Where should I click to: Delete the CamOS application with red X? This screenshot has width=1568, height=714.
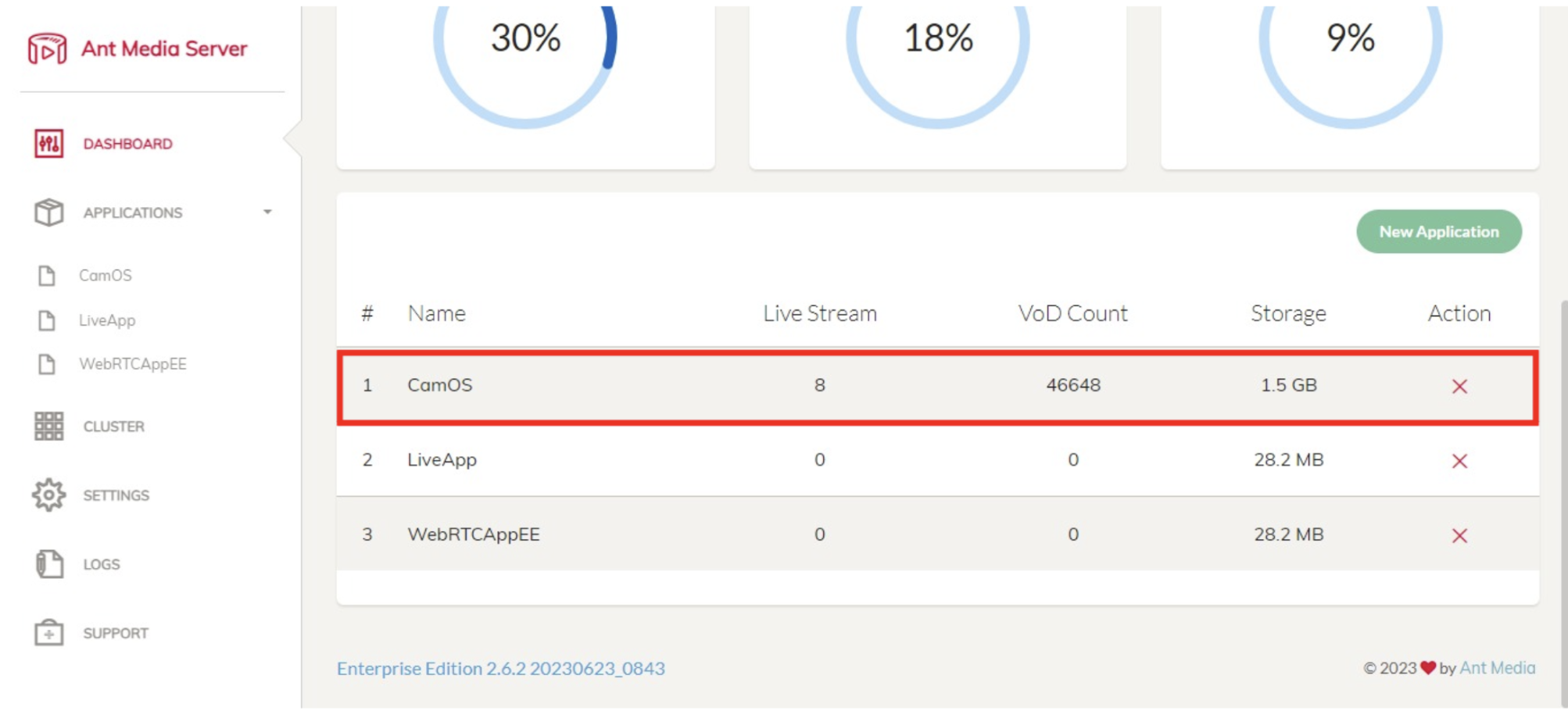pos(1459,386)
